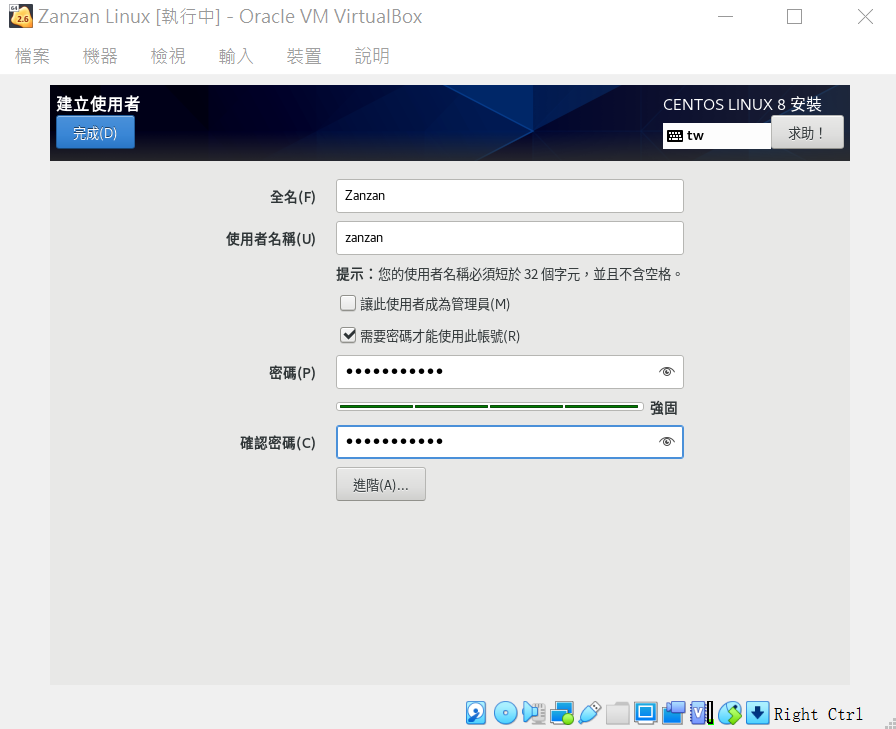896x729 pixels.
Task: Focus the 密碼 password field
Action: coord(510,372)
